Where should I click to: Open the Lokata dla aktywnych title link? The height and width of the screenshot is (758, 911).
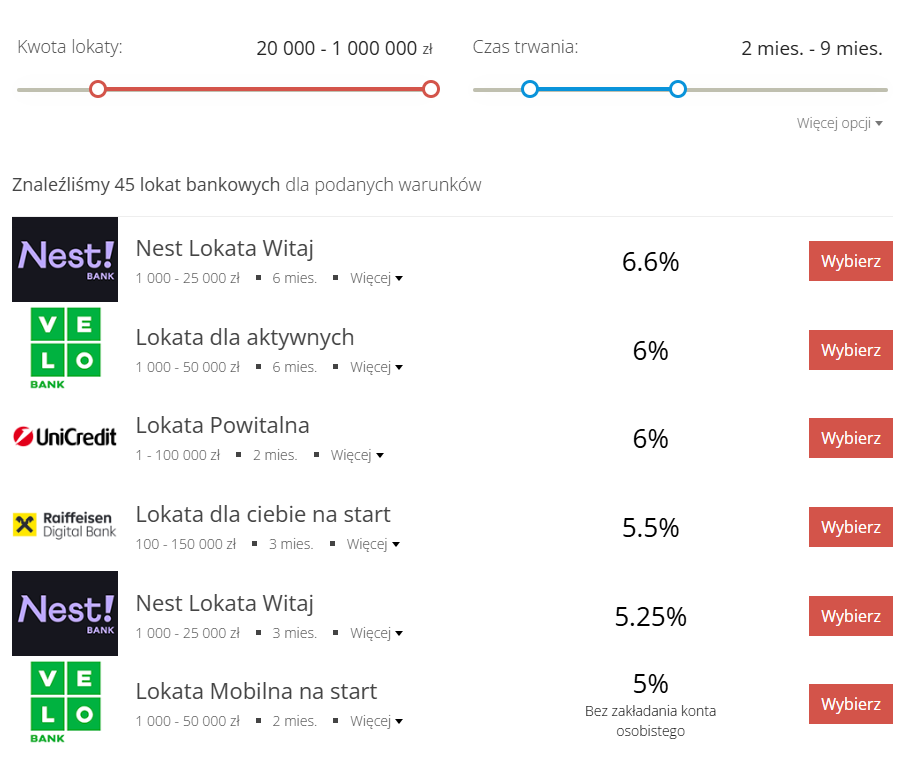[x=245, y=337]
